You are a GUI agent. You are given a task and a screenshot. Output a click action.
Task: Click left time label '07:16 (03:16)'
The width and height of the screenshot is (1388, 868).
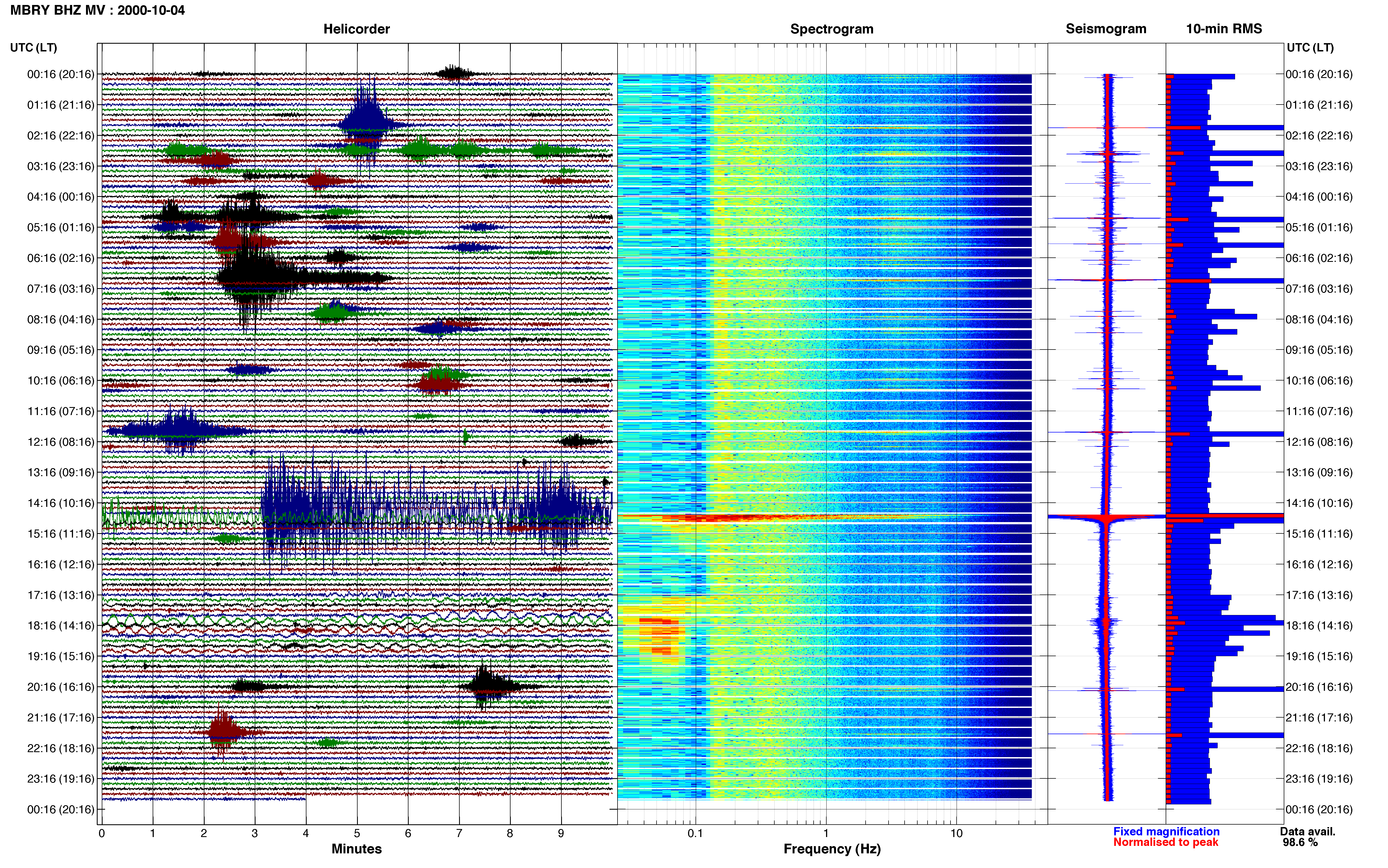(61, 289)
